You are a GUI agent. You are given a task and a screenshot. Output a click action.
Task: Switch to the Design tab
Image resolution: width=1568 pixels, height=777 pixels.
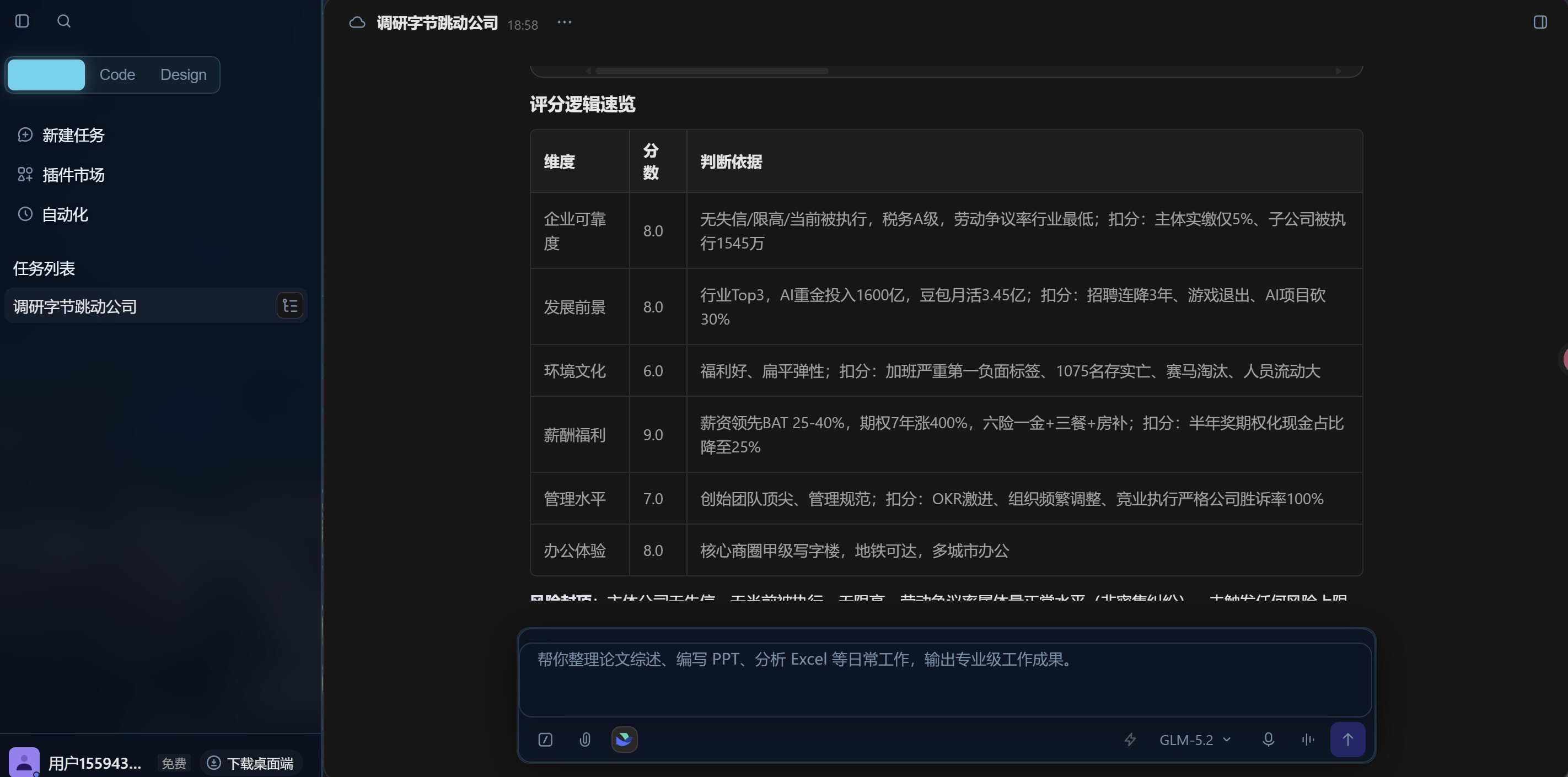point(183,75)
